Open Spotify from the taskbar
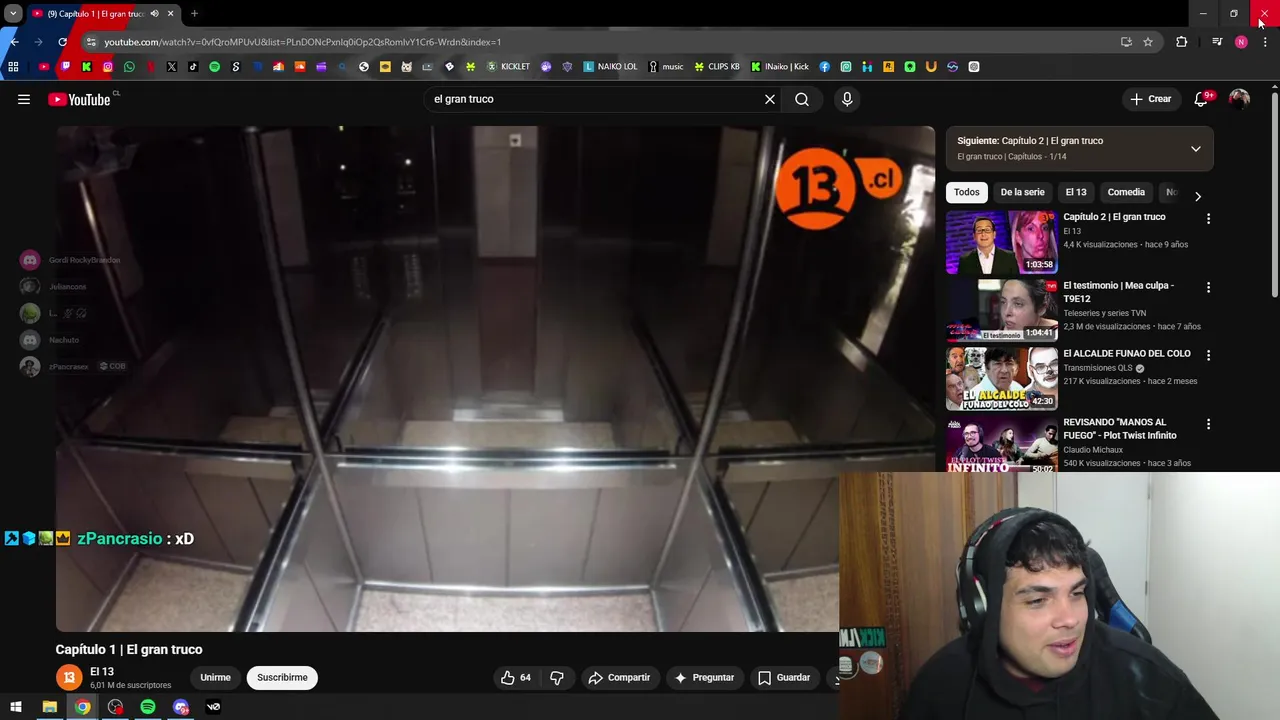This screenshot has width=1280, height=720. coord(148,707)
